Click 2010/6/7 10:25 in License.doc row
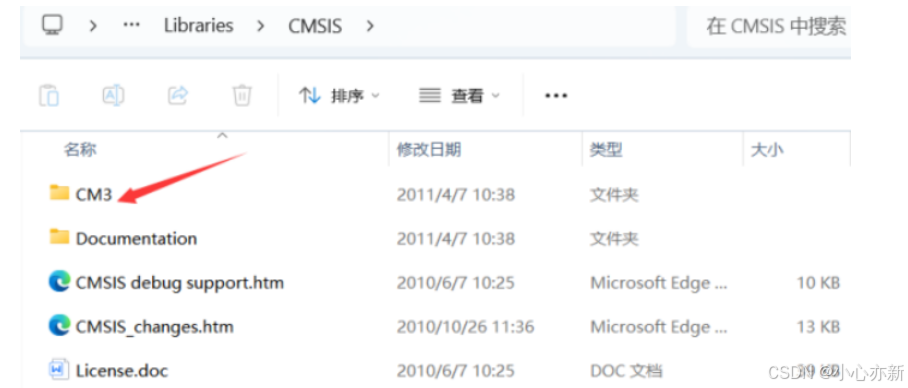 point(456,370)
